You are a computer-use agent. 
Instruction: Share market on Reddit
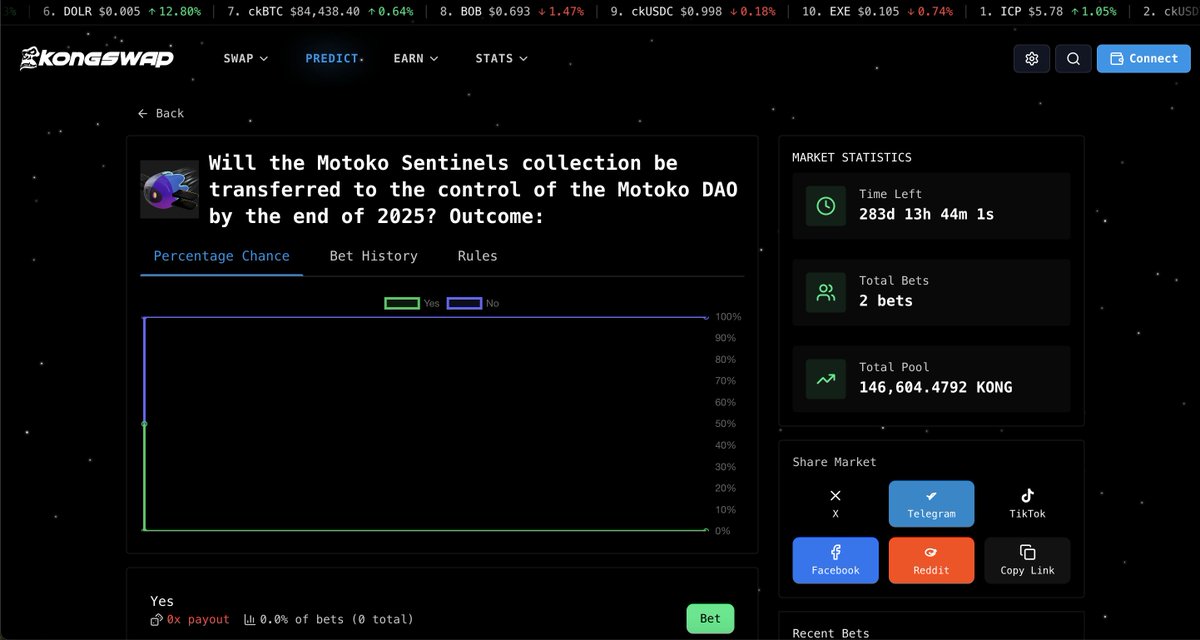click(931, 560)
